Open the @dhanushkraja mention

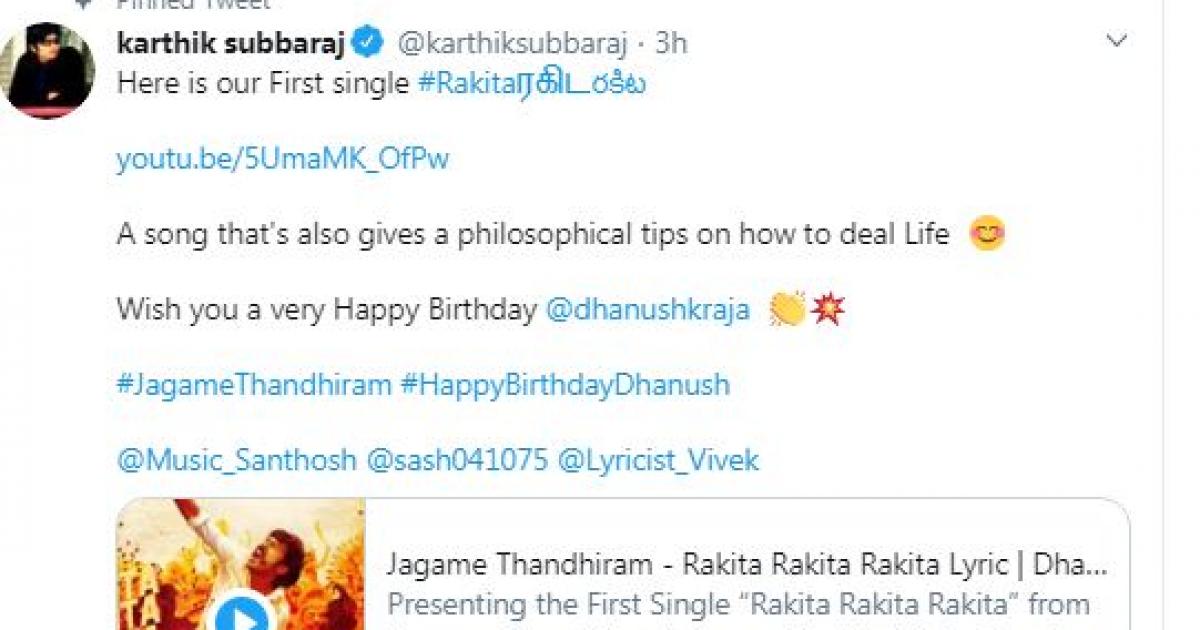[x=648, y=310]
